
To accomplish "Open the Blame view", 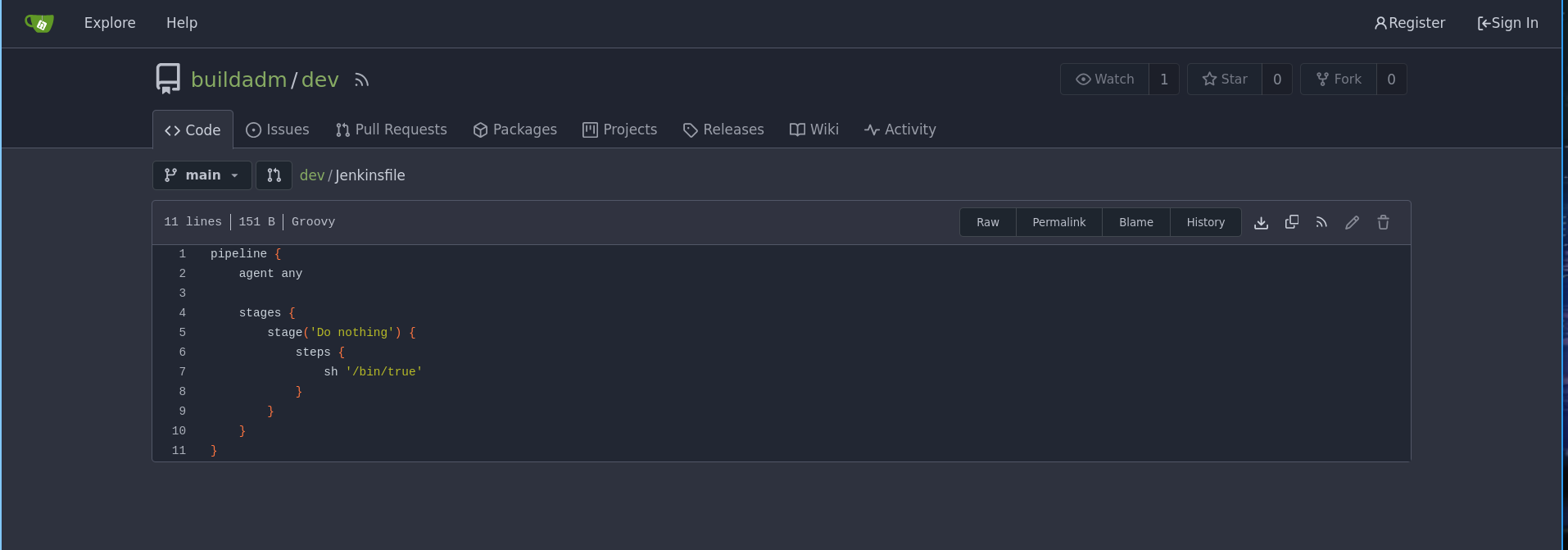I will point(1136,222).
